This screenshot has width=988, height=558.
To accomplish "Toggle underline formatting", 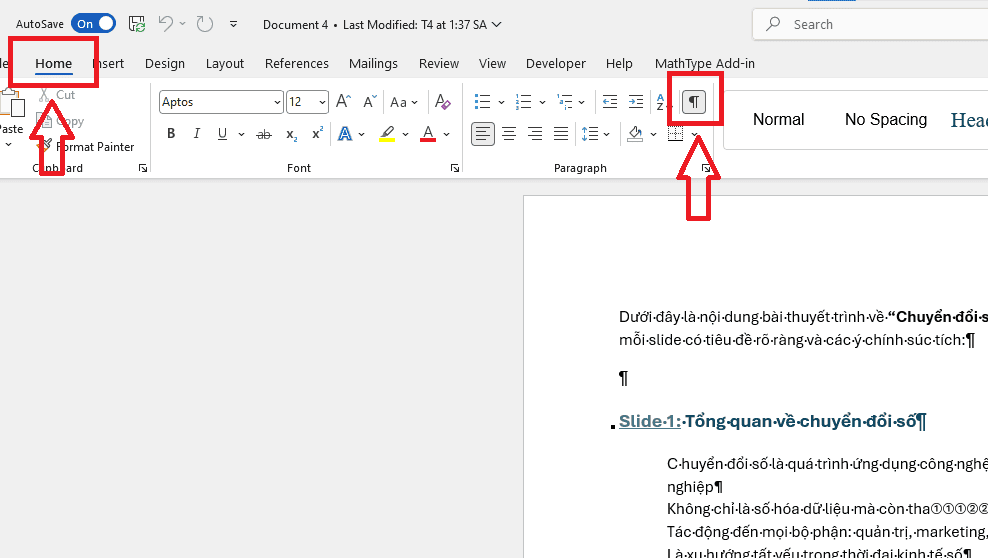I will (222, 134).
